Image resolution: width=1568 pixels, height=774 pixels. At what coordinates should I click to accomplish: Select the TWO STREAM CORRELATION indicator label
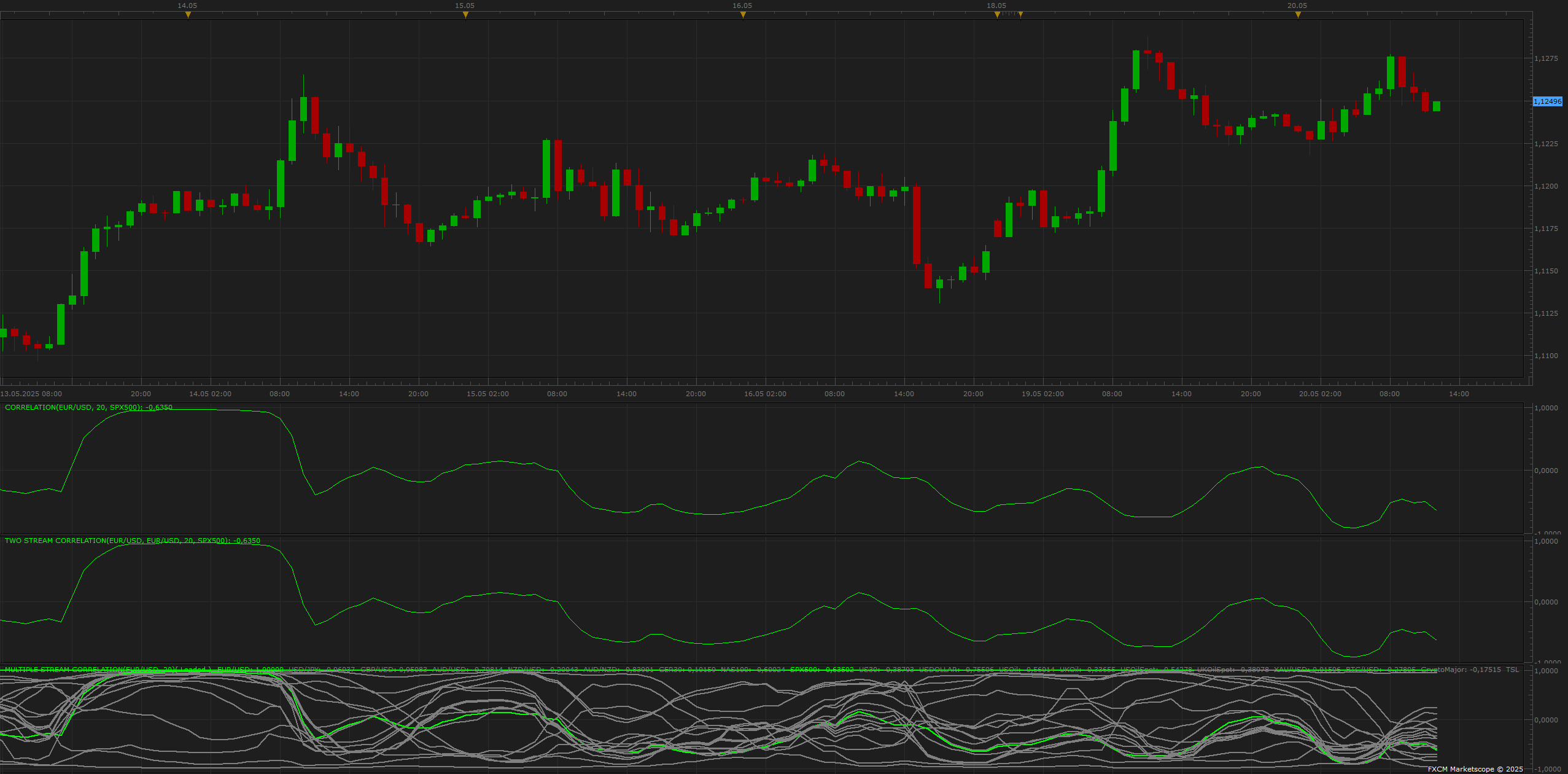pyautogui.click(x=133, y=541)
